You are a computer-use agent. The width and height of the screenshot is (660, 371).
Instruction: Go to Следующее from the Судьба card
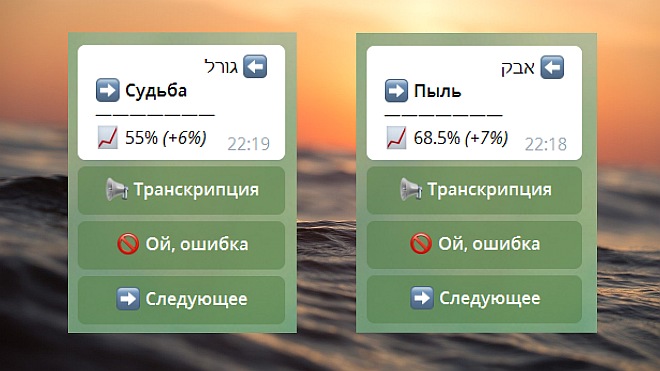(x=181, y=300)
